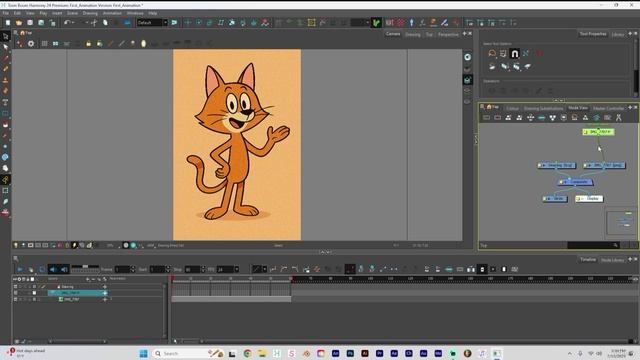The width and height of the screenshot is (640, 360).
Task: Select the Write node
Action: 555,199
